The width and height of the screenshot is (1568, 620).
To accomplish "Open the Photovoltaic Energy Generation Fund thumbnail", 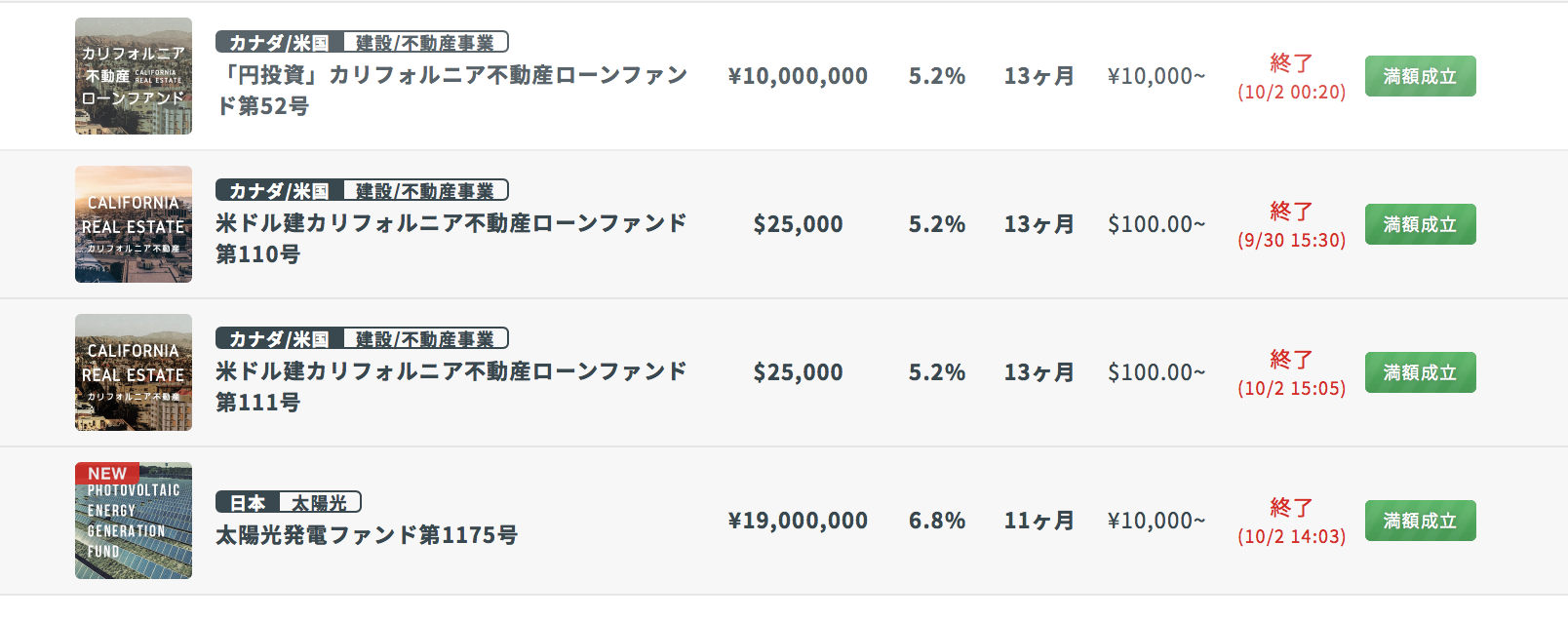I will pos(134,521).
